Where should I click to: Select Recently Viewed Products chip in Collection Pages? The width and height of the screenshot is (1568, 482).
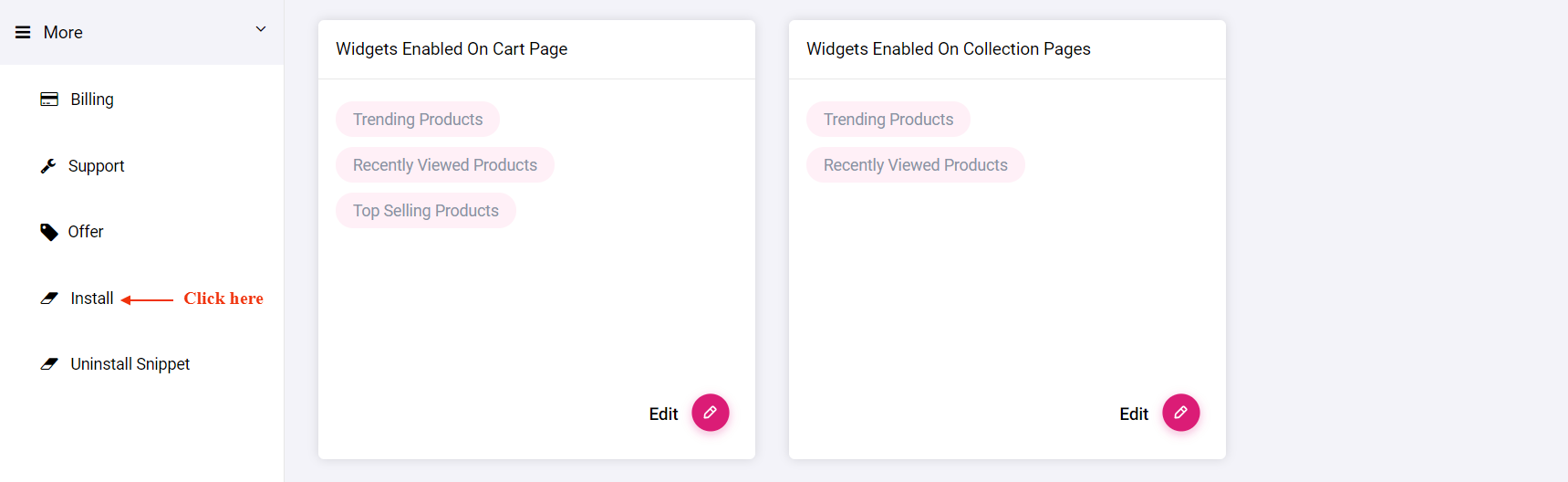[916, 165]
